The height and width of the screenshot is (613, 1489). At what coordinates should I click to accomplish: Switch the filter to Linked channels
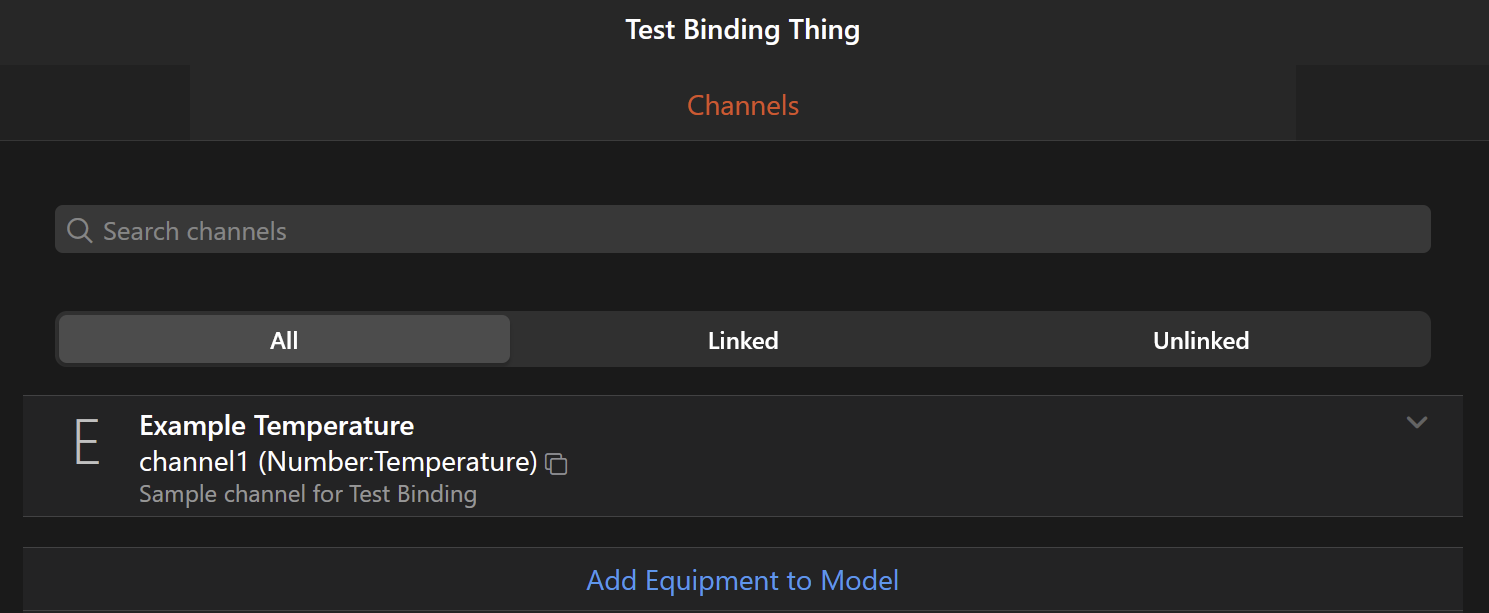coord(743,340)
